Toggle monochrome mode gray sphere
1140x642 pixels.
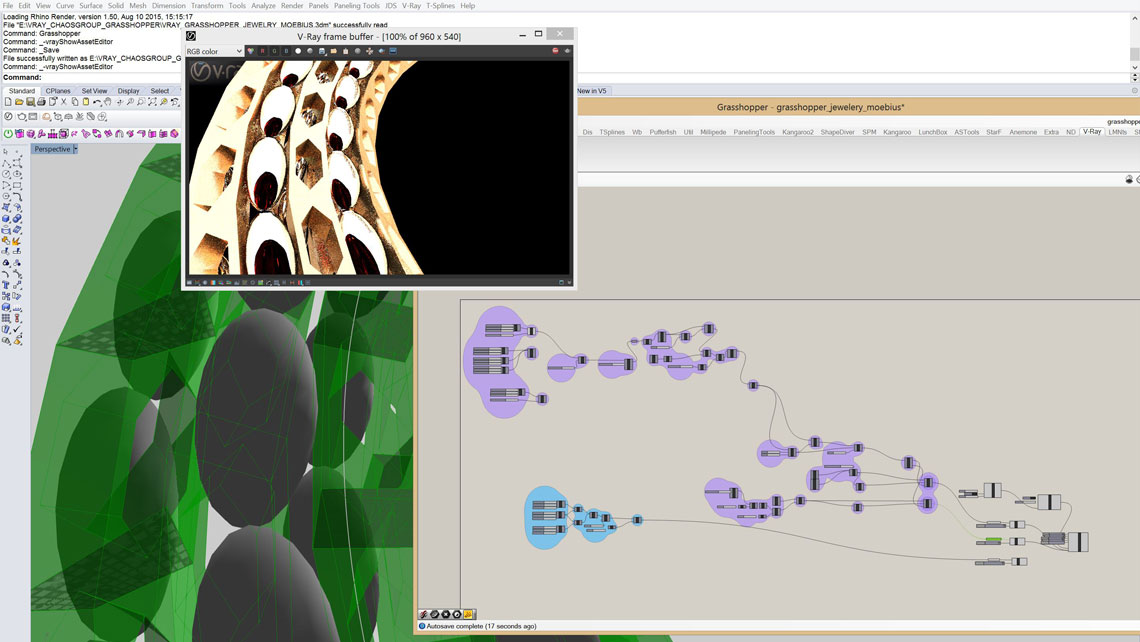(x=310, y=51)
